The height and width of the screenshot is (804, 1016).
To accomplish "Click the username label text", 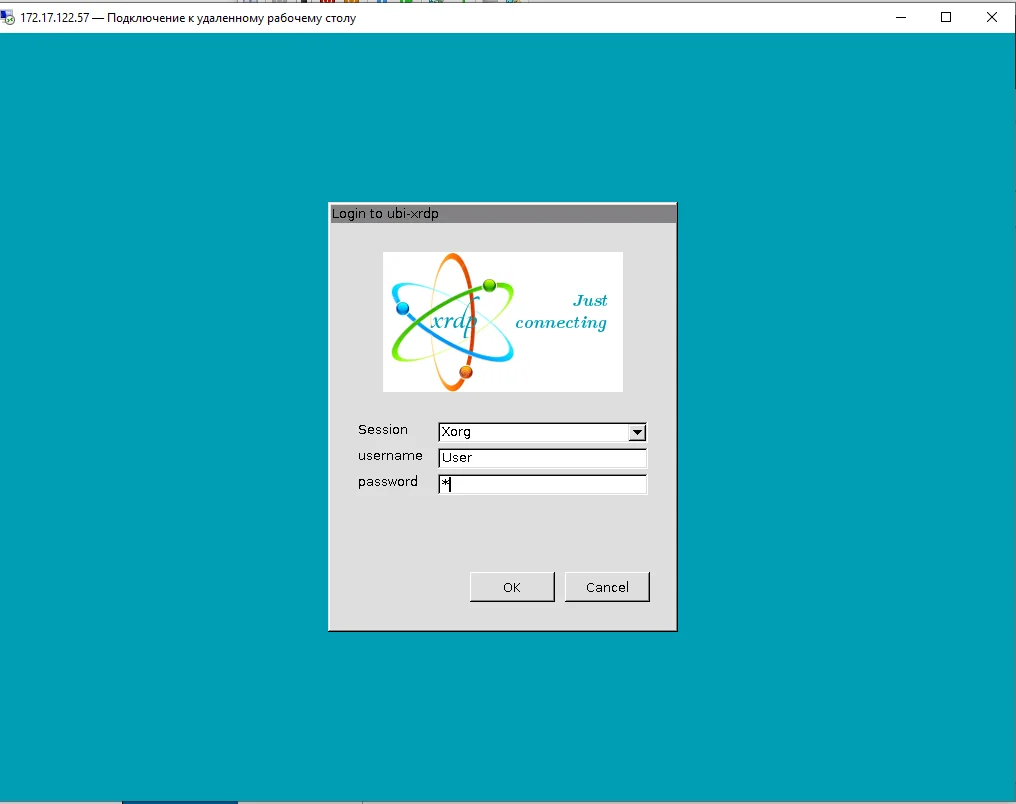I will pyautogui.click(x=390, y=456).
